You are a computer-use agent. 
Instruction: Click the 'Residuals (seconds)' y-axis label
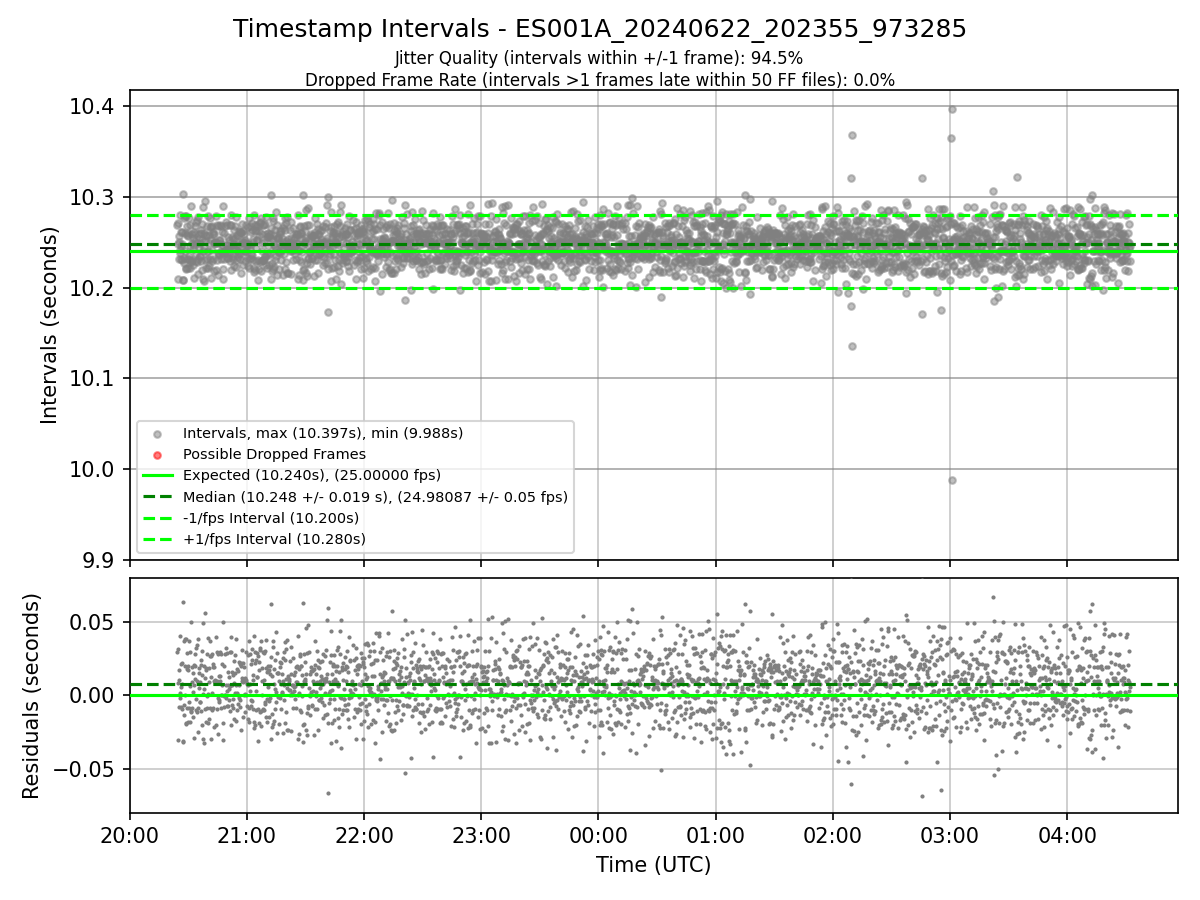pyautogui.click(x=31, y=696)
